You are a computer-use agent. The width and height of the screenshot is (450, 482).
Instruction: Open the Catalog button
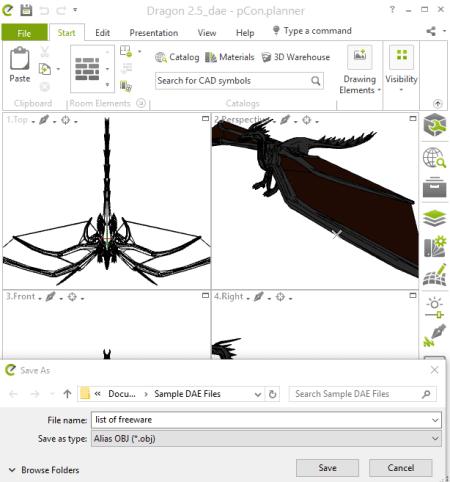click(177, 57)
